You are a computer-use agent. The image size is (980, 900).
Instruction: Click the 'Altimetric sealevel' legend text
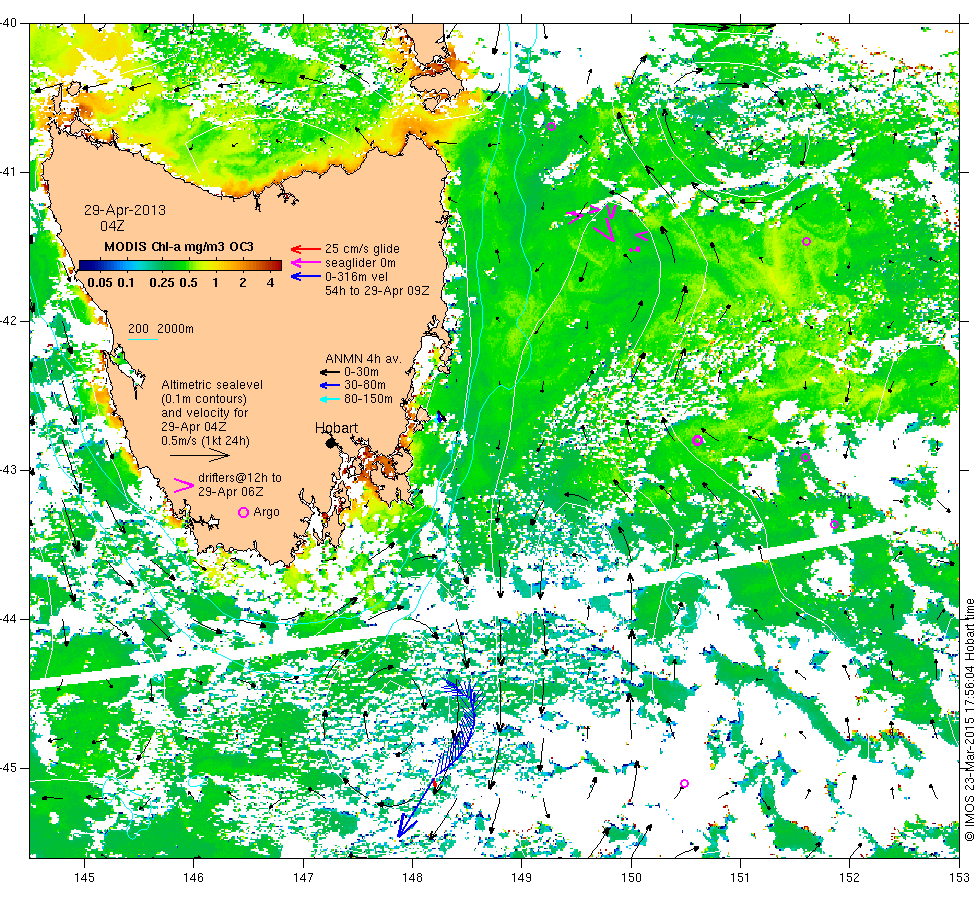[212, 385]
